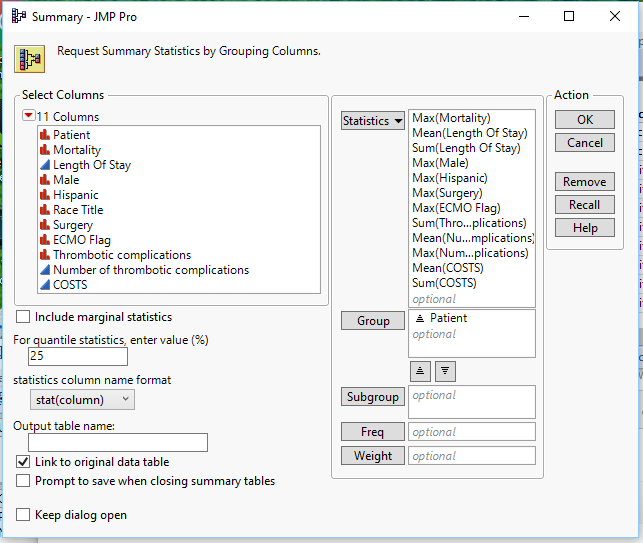This screenshot has width=643, height=543.
Task: Click nominal icon next to Male column
Action: pos(45,180)
